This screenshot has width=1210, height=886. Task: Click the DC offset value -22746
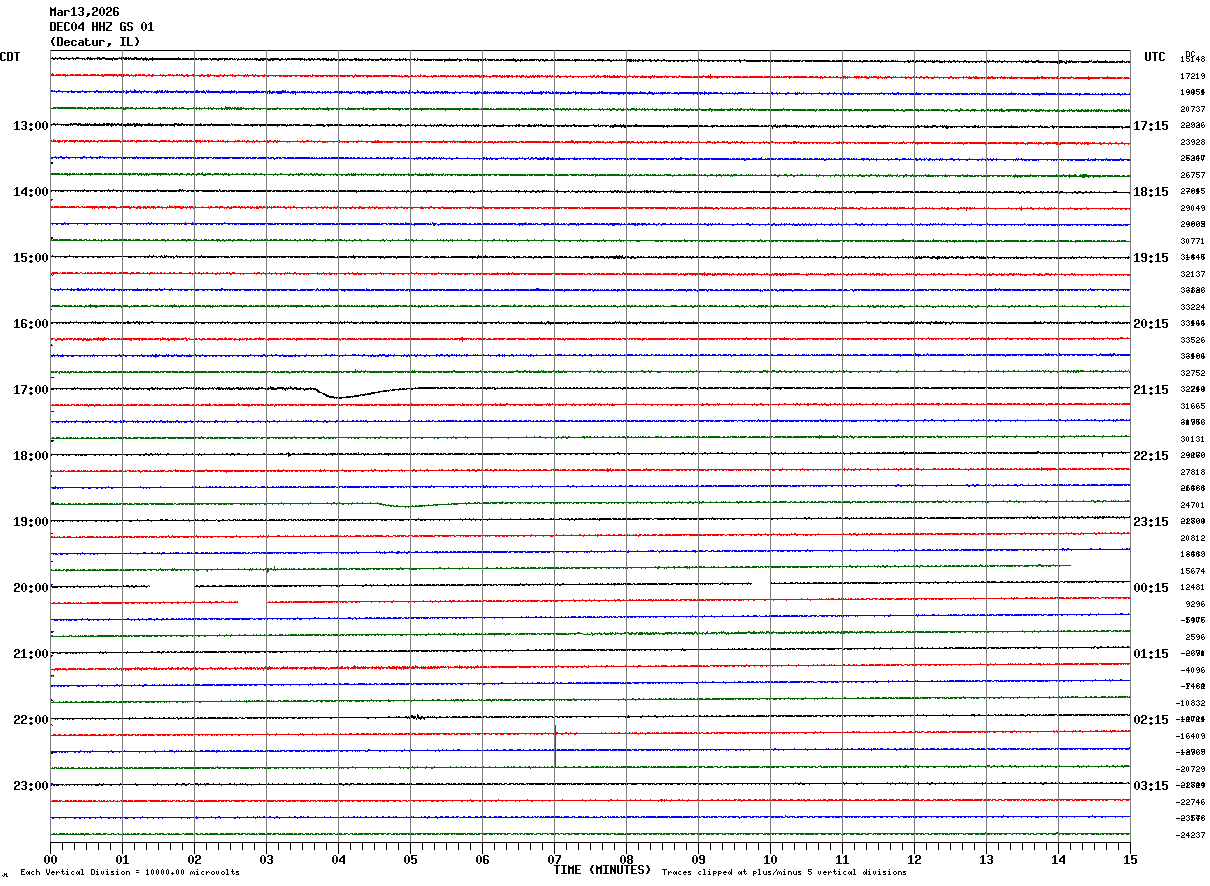[1190, 802]
